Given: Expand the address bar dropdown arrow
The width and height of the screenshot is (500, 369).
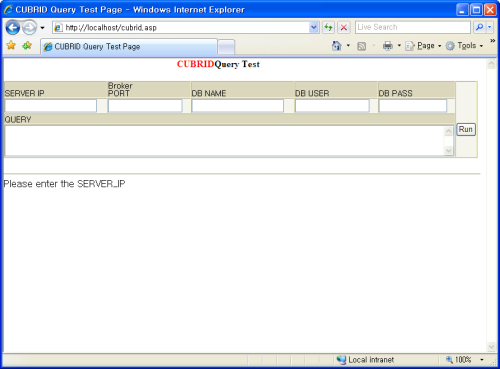Looking at the screenshot, I should click(314, 27).
